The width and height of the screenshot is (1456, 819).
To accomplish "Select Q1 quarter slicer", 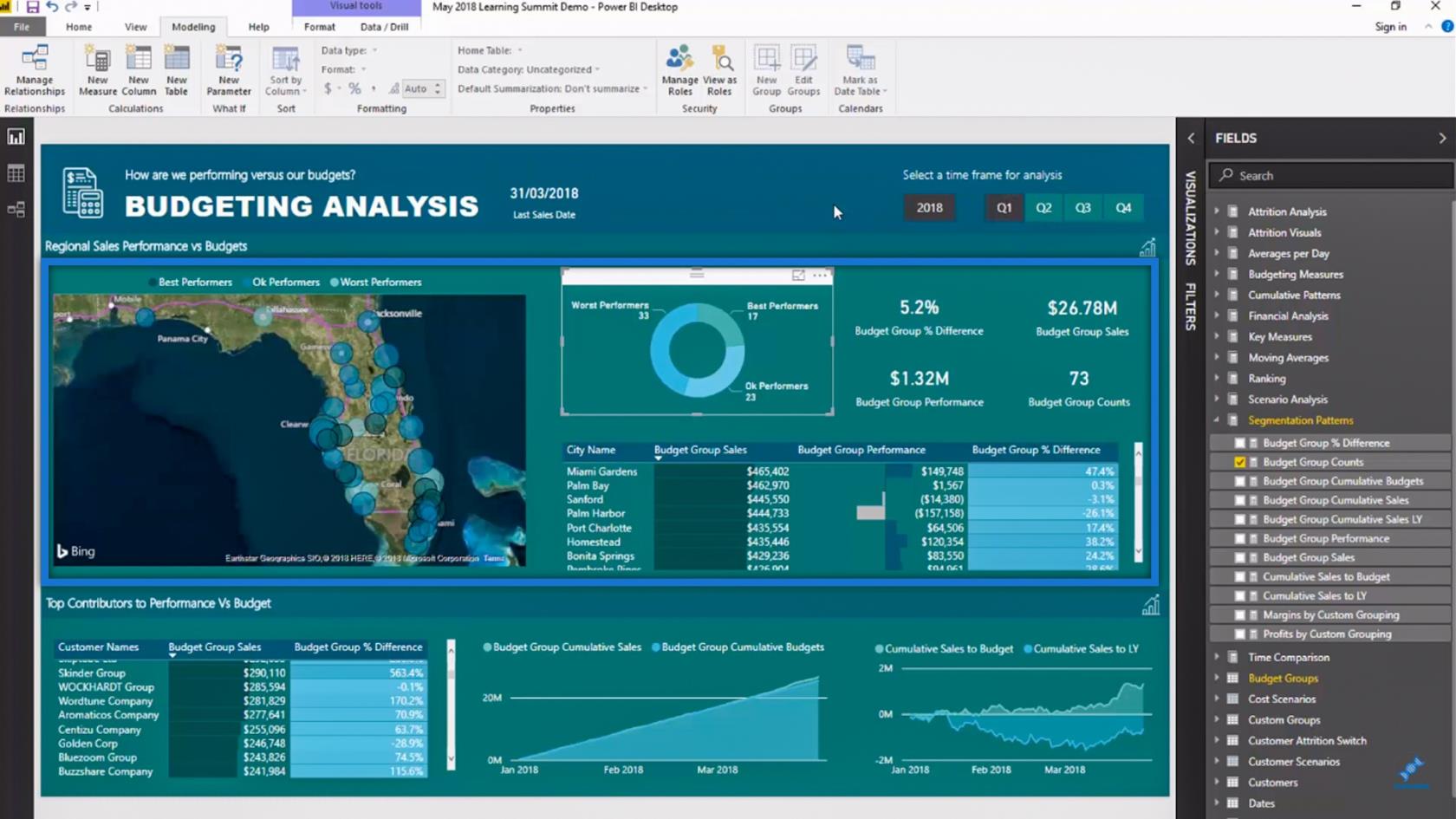I will (x=1004, y=208).
